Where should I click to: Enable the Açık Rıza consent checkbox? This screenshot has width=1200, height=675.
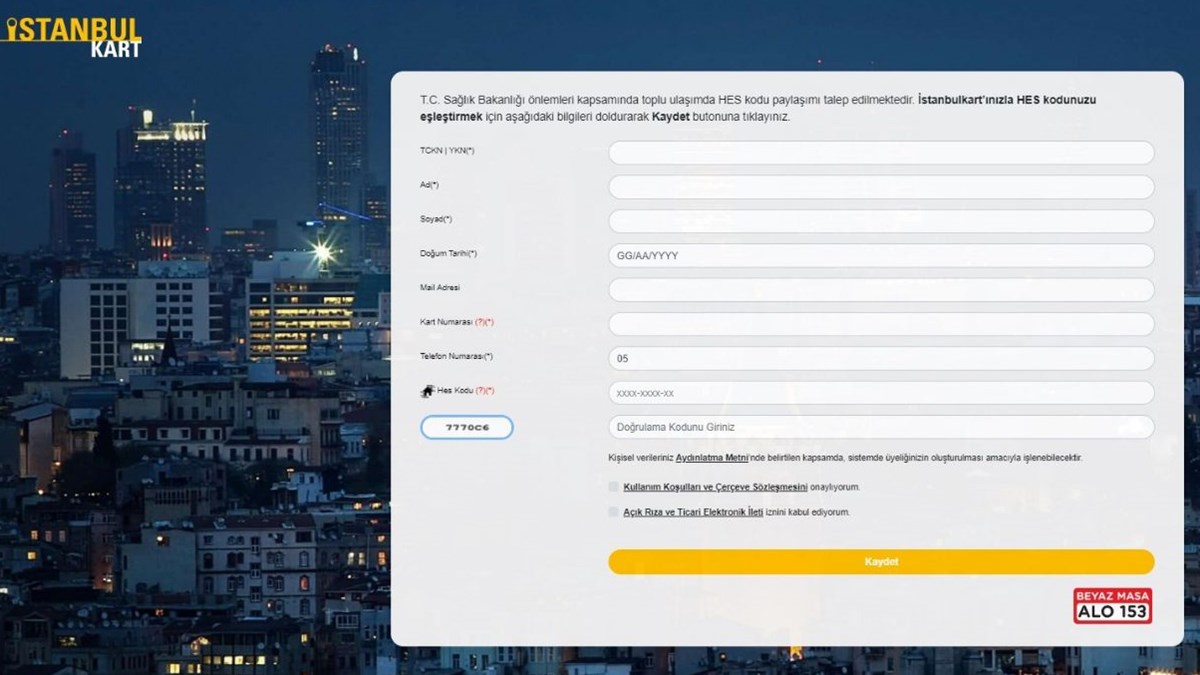[x=613, y=512]
